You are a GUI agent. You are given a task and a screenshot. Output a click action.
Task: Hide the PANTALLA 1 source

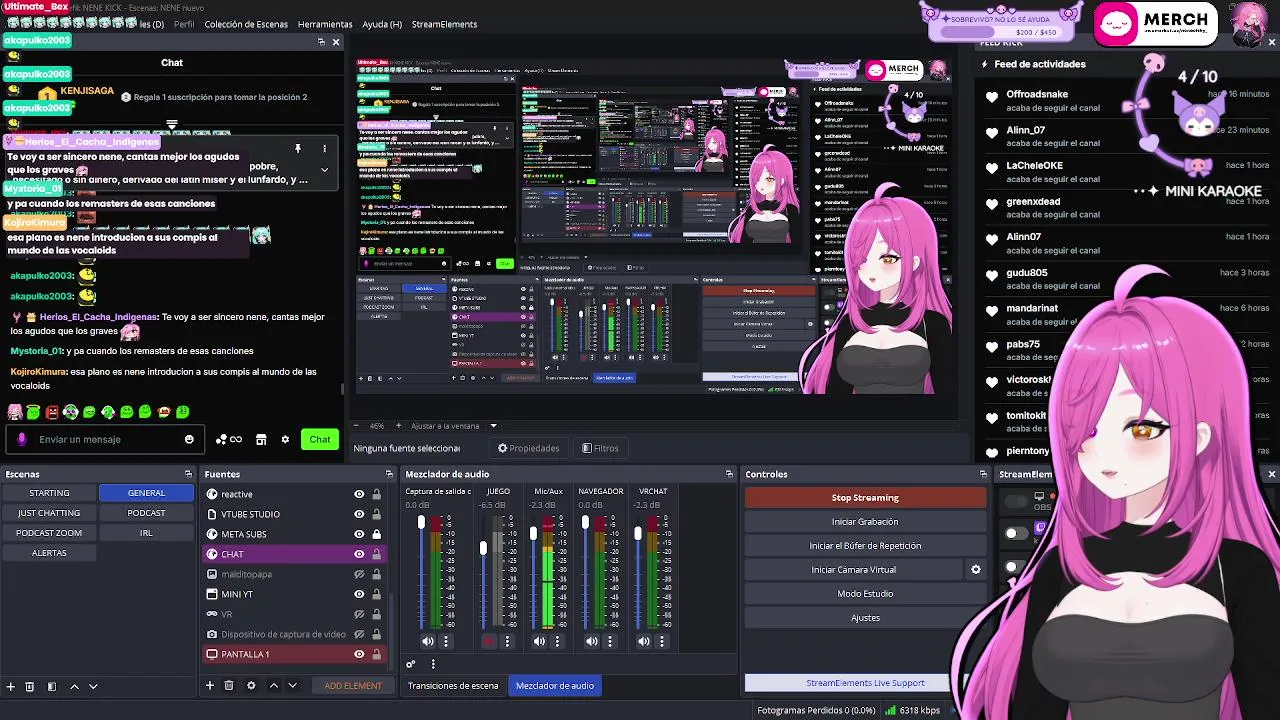click(x=359, y=654)
